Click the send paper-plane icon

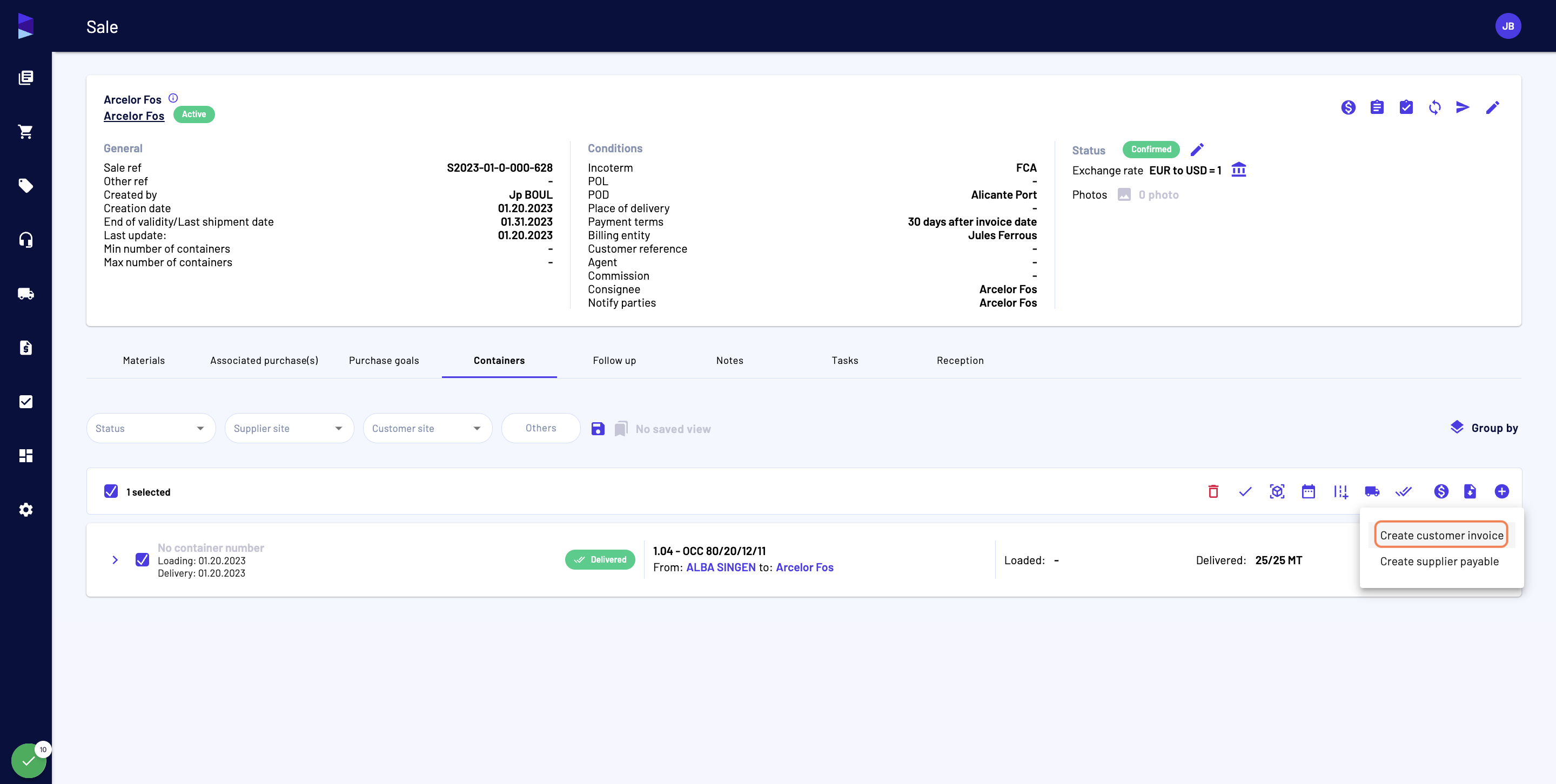pyautogui.click(x=1463, y=107)
